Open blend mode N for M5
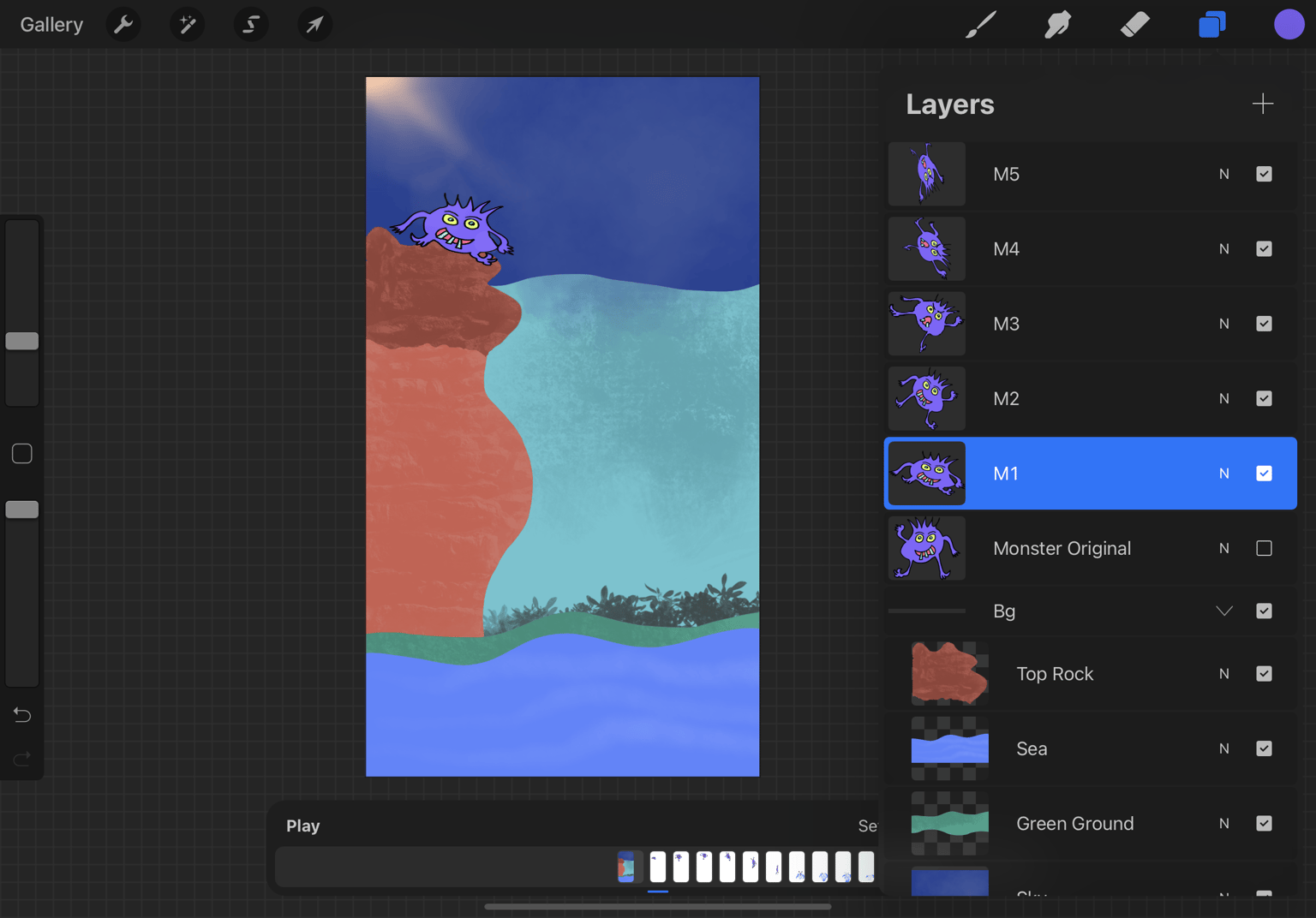This screenshot has width=1316, height=918. (x=1224, y=174)
